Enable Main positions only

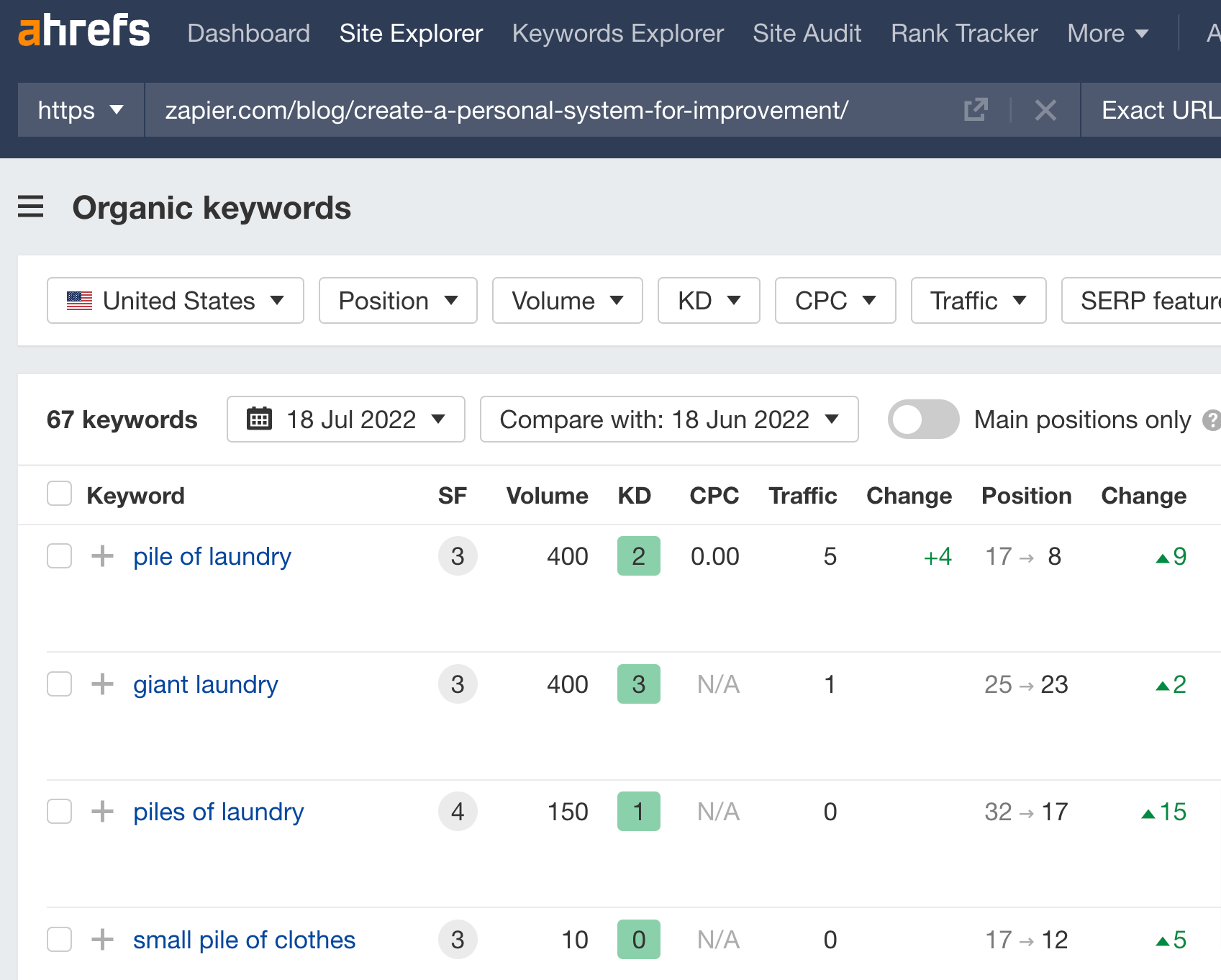click(923, 419)
